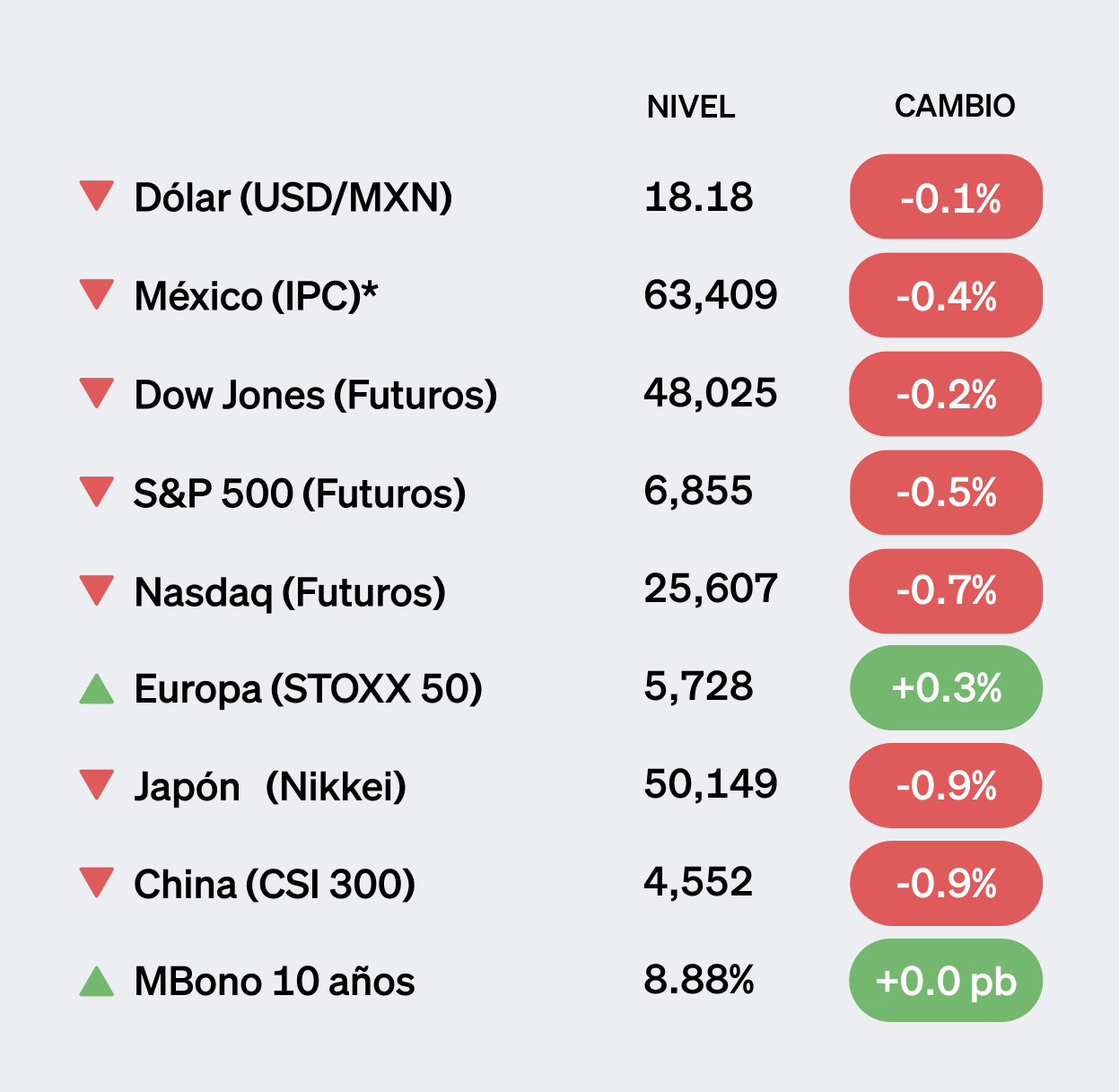The width and height of the screenshot is (1119, 1092).
Task: Click the 63,409 level value for México
Action: point(710,294)
